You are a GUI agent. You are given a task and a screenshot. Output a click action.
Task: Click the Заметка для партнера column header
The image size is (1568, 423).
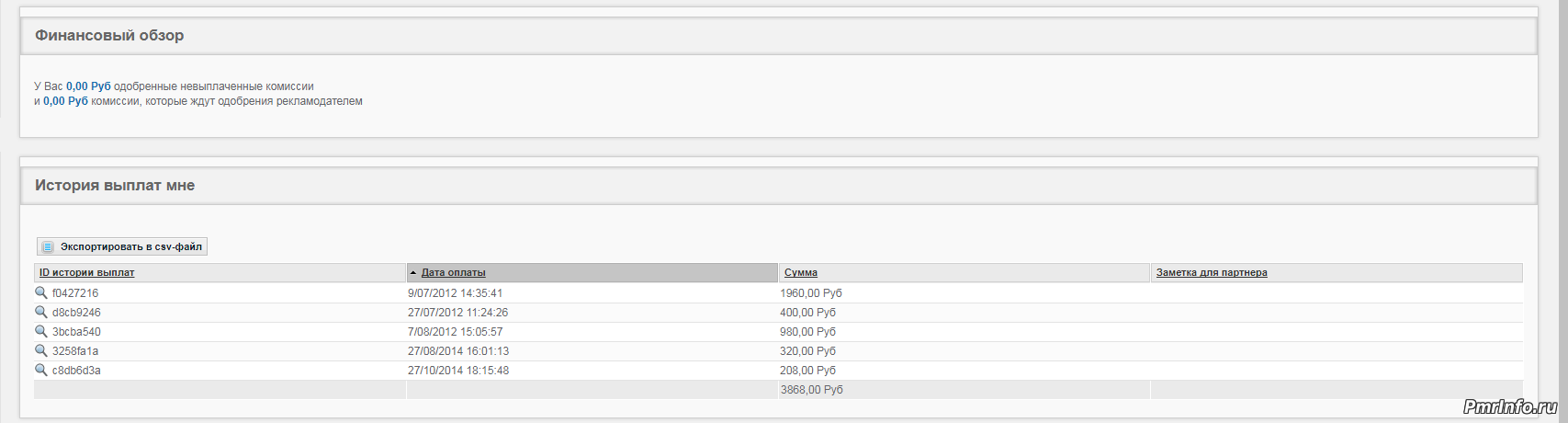click(1211, 273)
